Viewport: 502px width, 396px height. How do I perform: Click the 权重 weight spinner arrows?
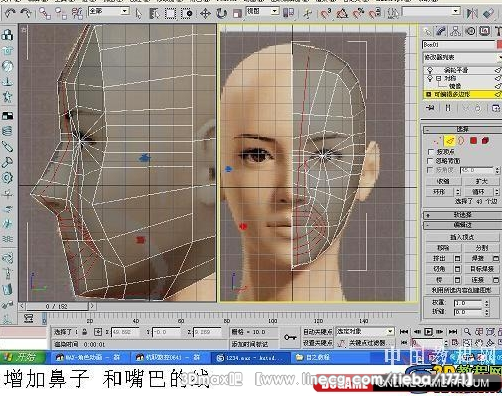pyautogui.click(x=486, y=303)
